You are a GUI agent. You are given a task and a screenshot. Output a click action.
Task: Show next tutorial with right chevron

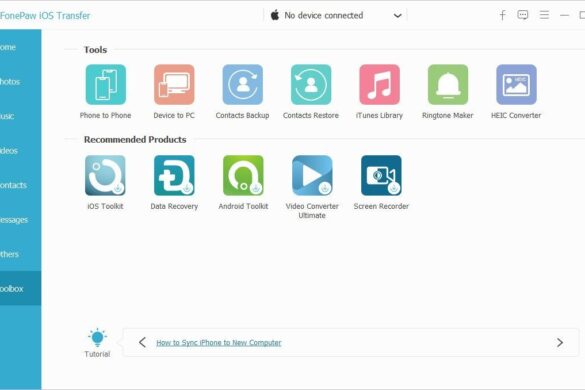pyautogui.click(x=560, y=342)
